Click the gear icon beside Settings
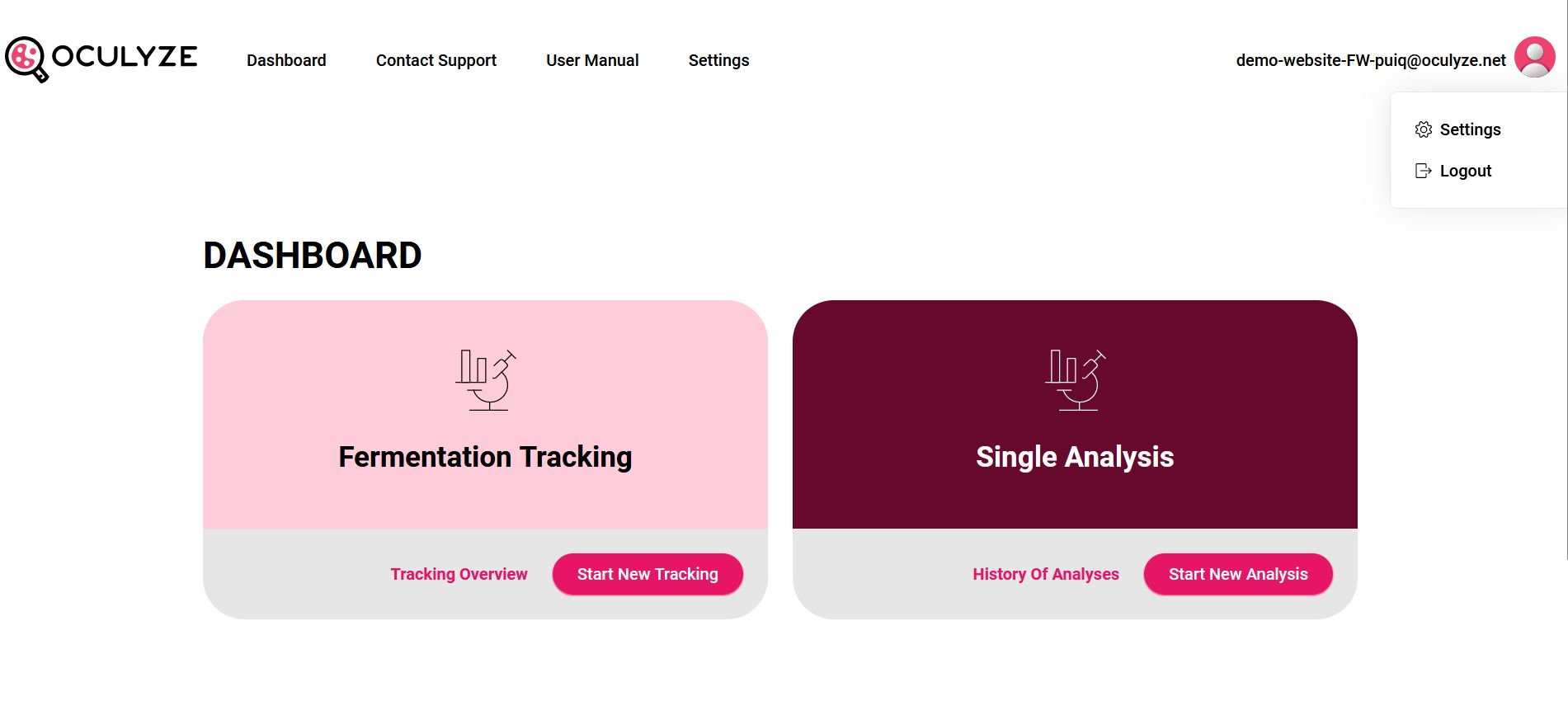Image resolution: width=1568 pixels, height=701 pixels. (x=1424, y=129)
